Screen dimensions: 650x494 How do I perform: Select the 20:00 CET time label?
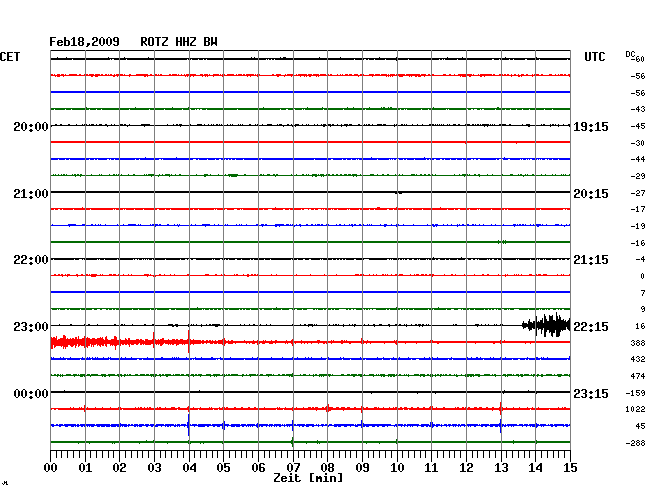[31, 127]
